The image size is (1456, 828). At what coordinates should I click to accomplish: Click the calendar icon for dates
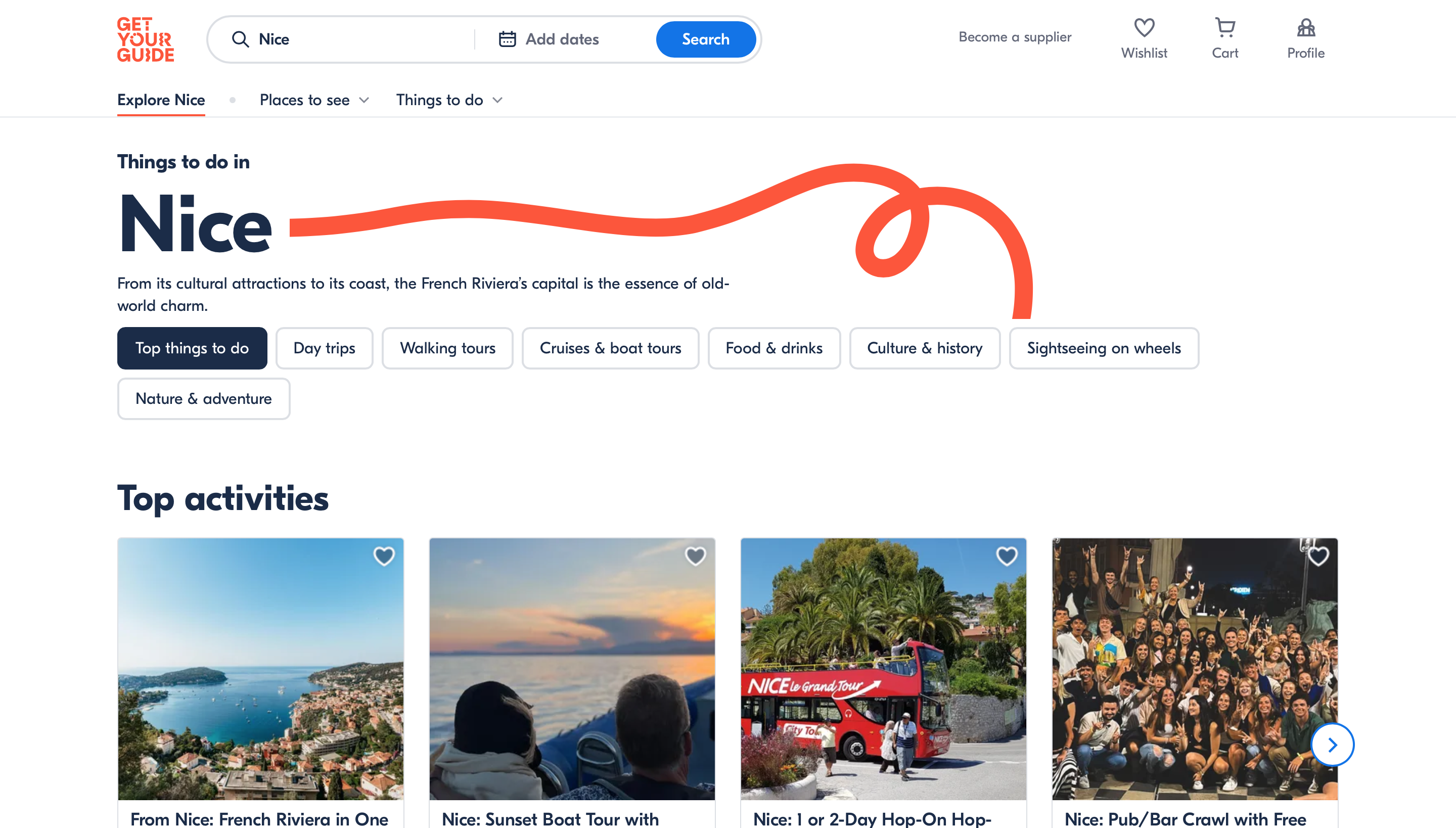click(507, 39)
